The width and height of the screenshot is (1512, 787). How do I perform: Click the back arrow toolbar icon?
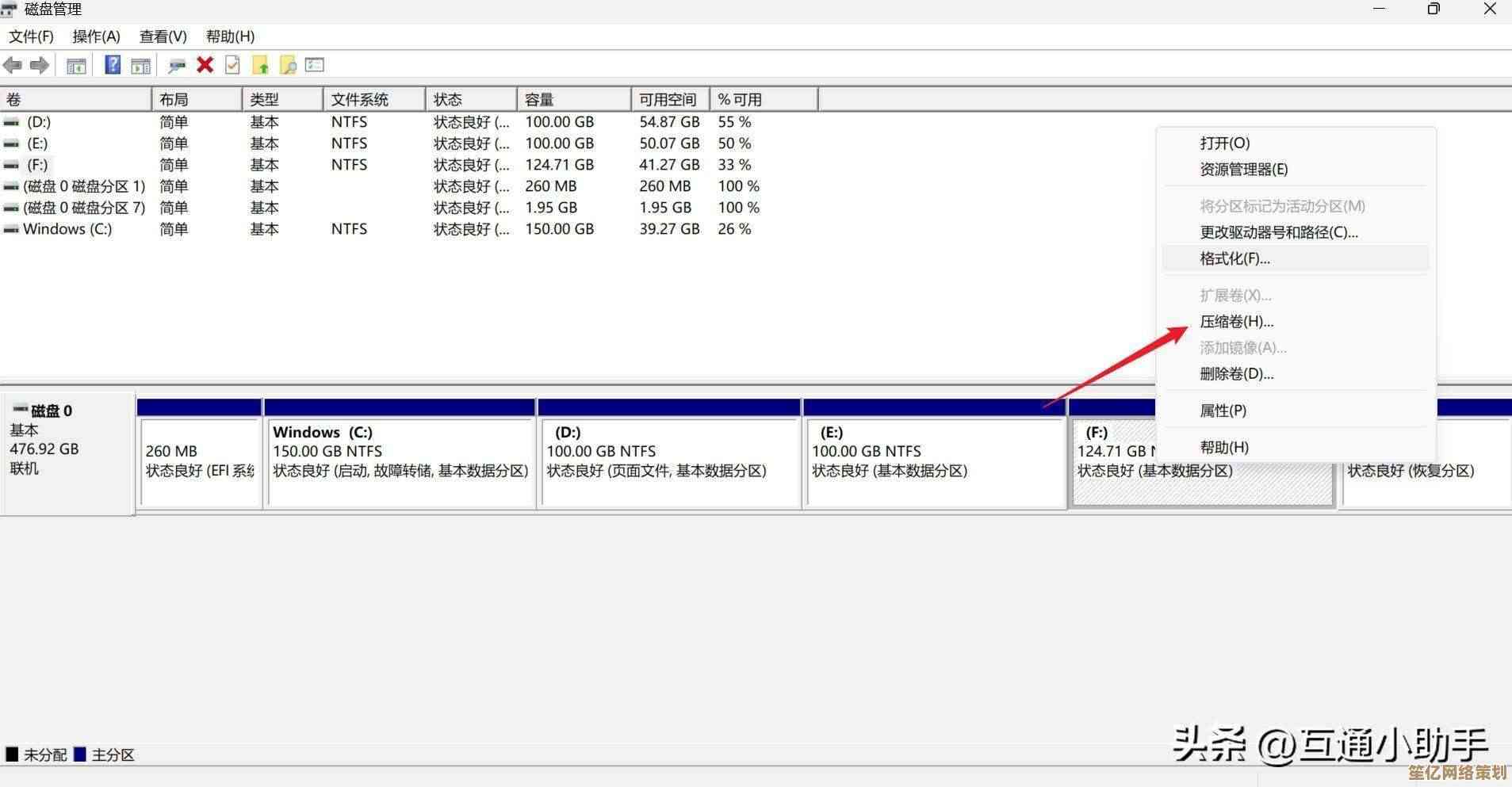pos(13,65)
